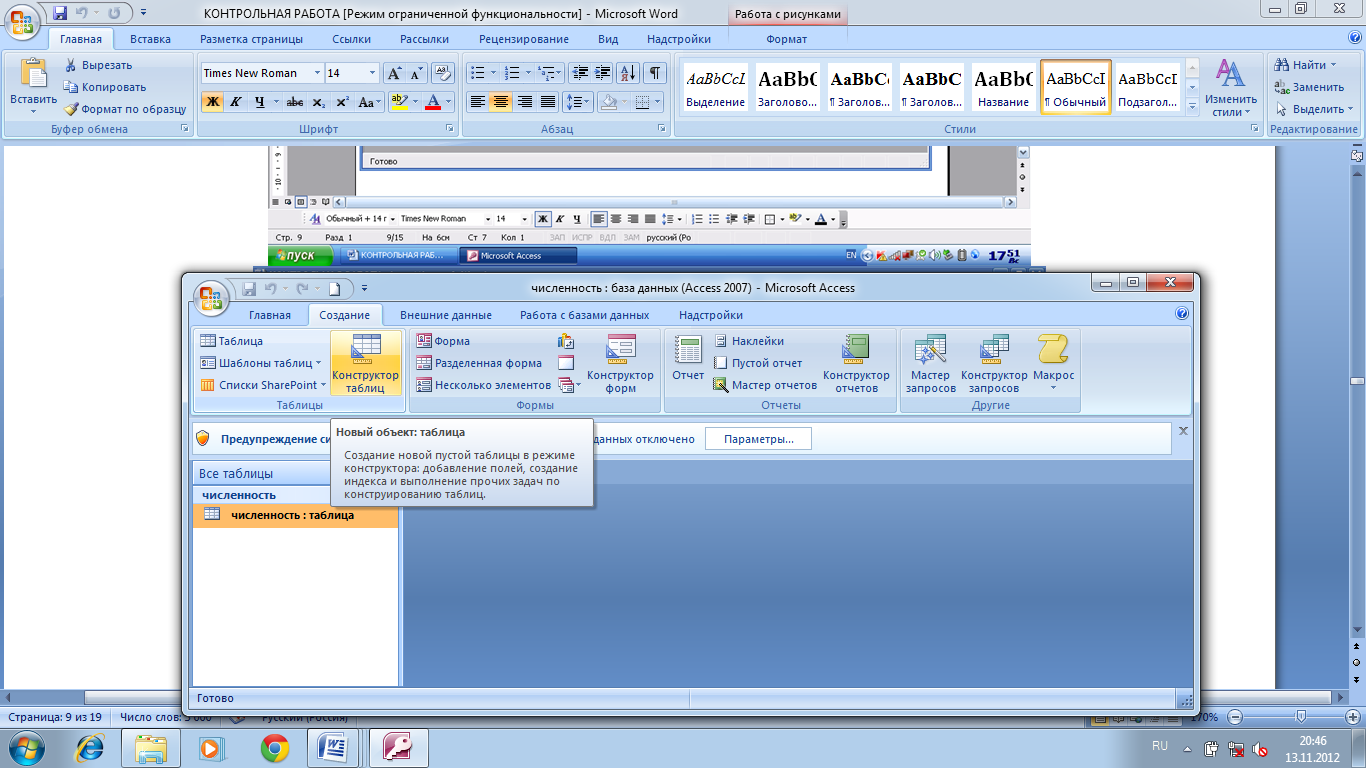The image size is (1366, 768).
Task: Click the shading paint bucket icon
Action: (x=608, y=102)
